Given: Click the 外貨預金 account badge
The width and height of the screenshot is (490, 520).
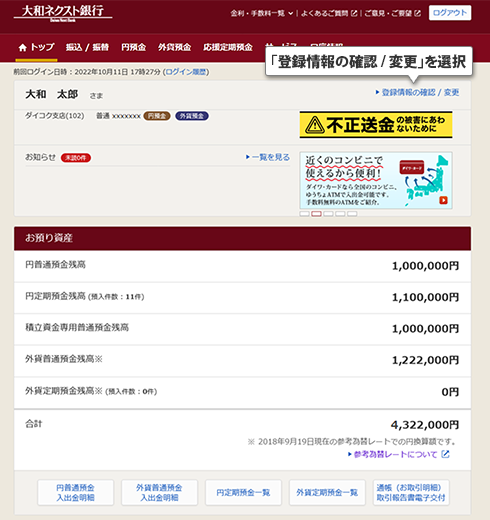Looking at the screenshot, I should click(x=192, y=116).
